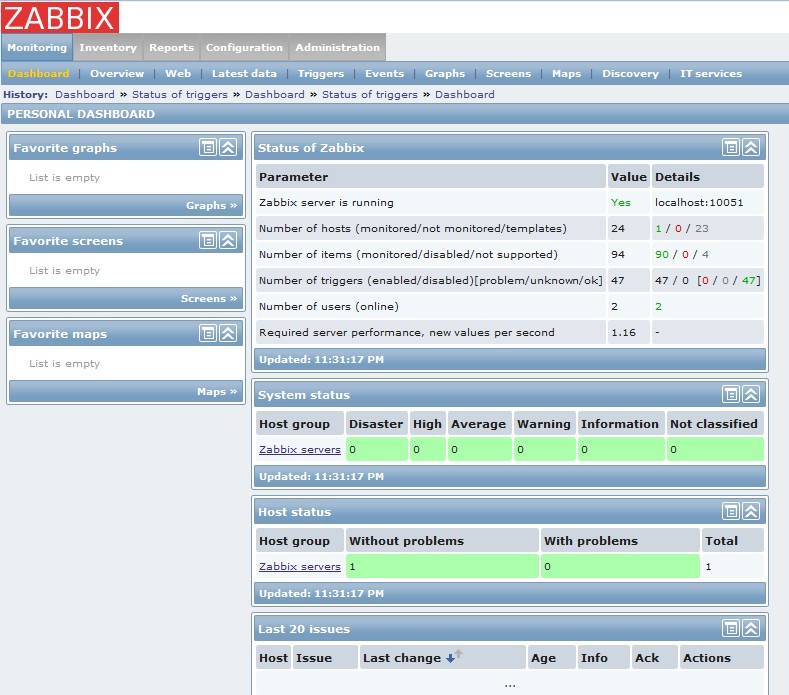The image size is (789, 695).
Task: Open the Screens submenu item
Action: tap(508, 73)
